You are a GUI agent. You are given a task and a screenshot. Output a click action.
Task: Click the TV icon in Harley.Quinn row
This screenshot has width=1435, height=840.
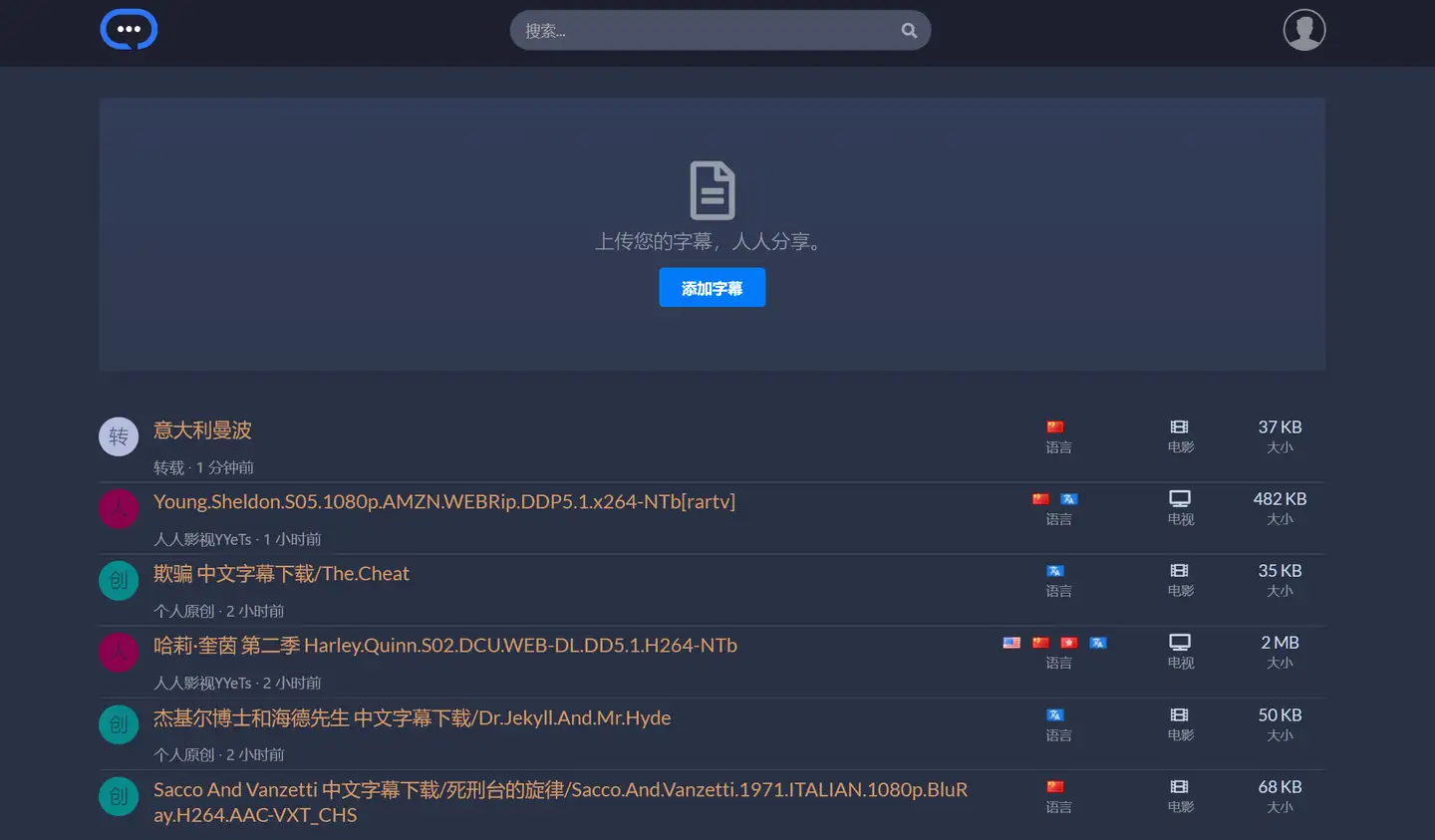1180,642
